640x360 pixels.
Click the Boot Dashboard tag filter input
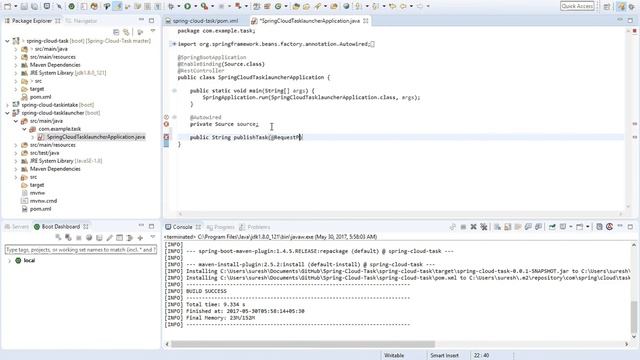tap(81, 249)
